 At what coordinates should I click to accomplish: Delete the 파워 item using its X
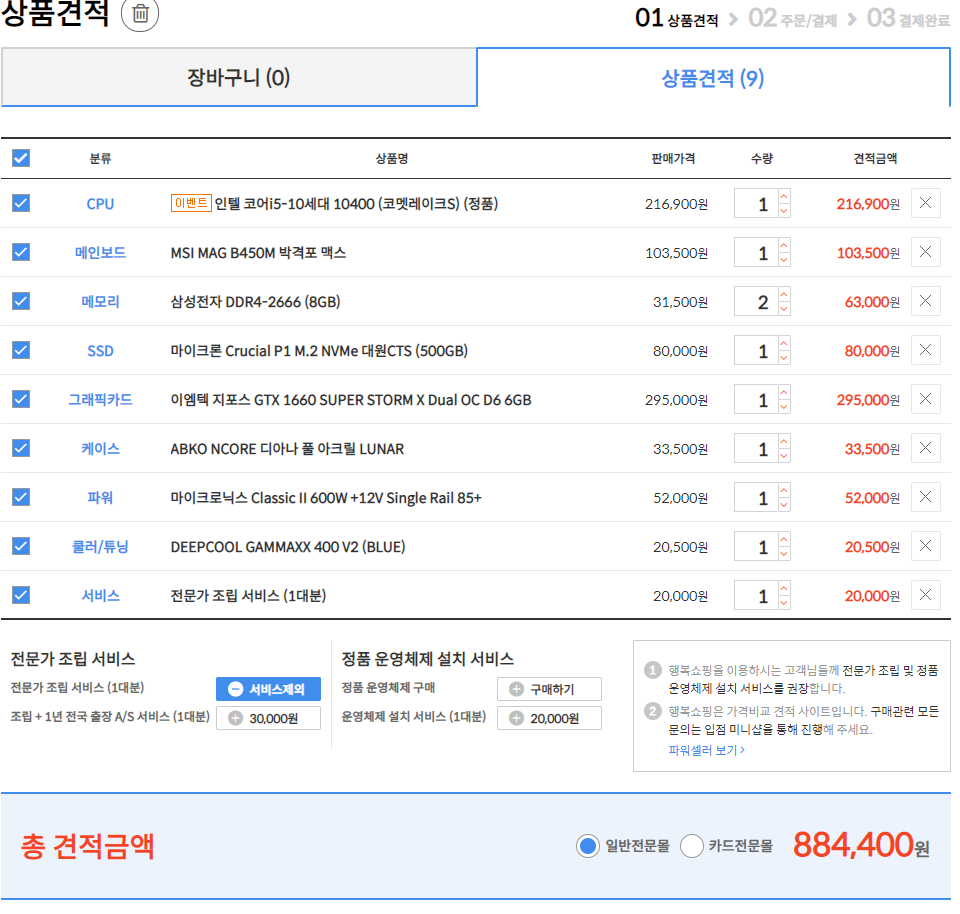pyautogui.click(x=925, y=497)
